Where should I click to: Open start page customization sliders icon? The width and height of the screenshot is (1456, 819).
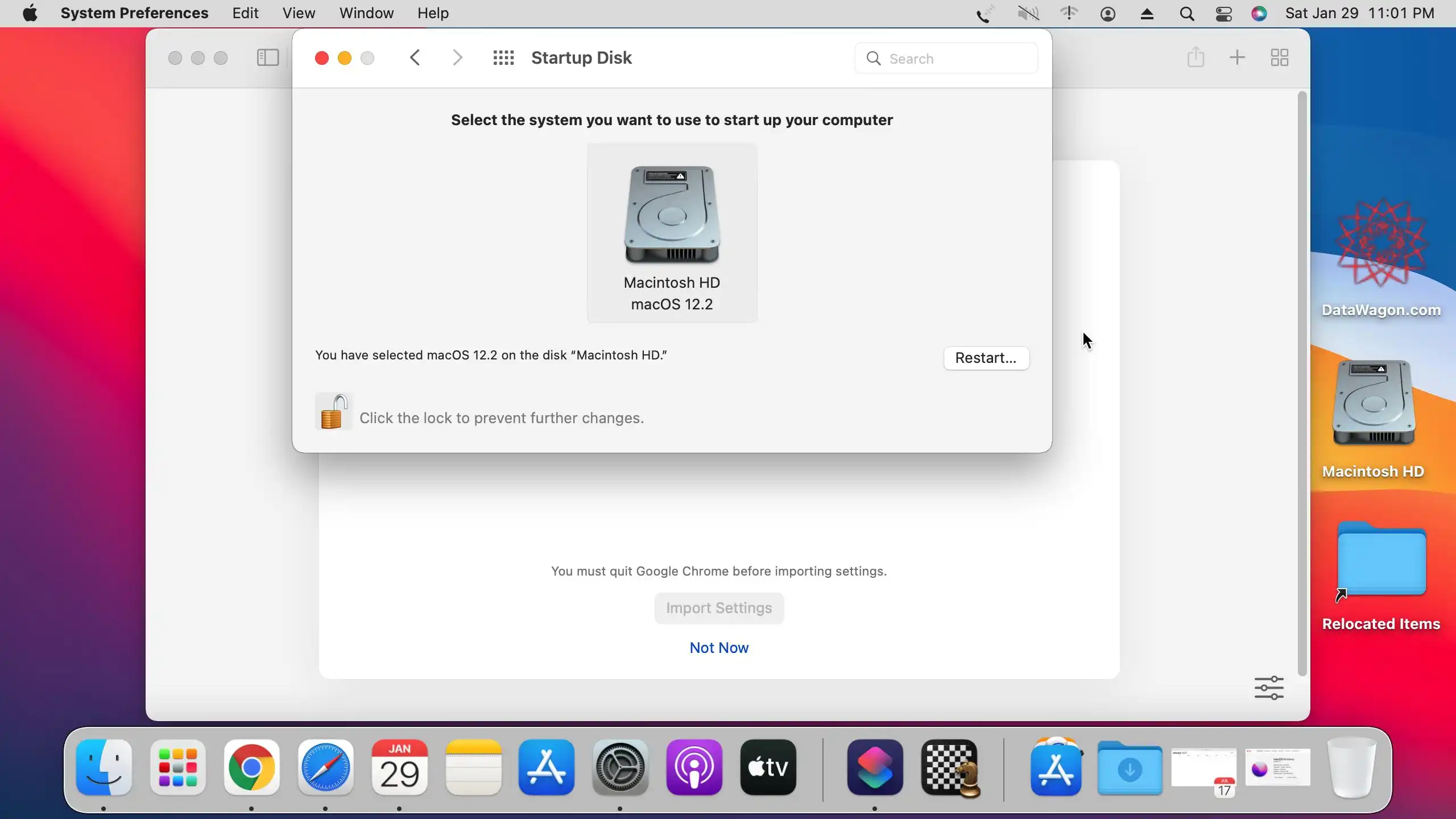point(1269,688)
